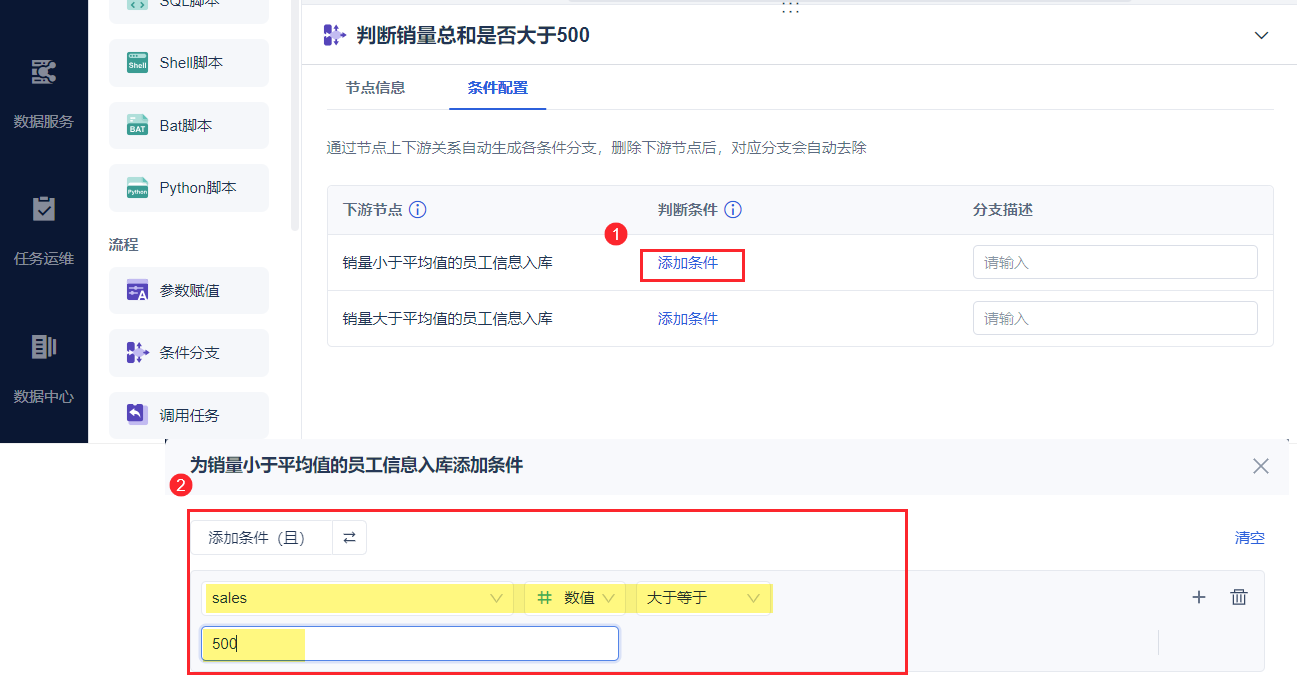Select the 参数赋值 node icon

pyautogui.click(x=137, y=291)
